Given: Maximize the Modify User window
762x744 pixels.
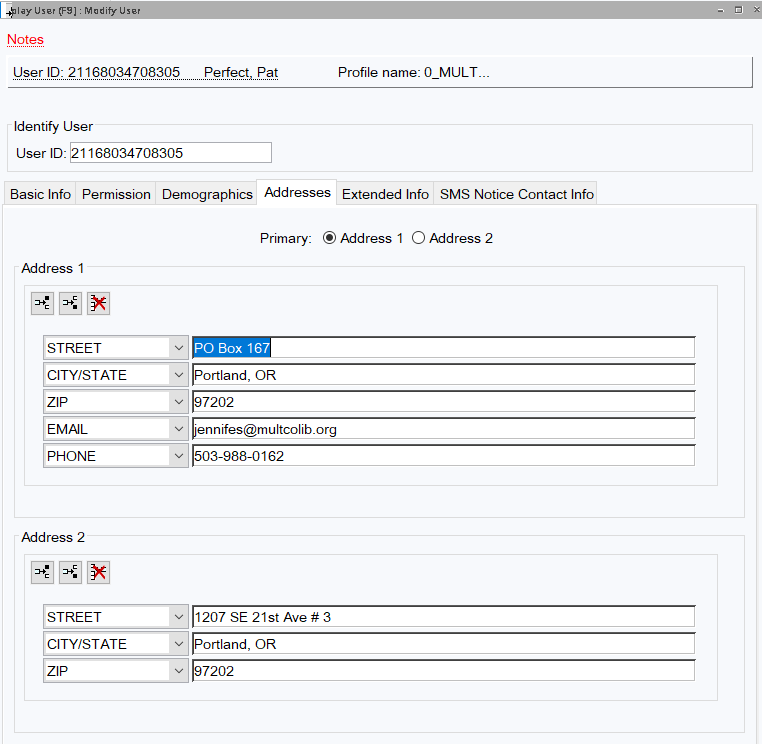Looking at the screenshot, I should tap(738, 9).
